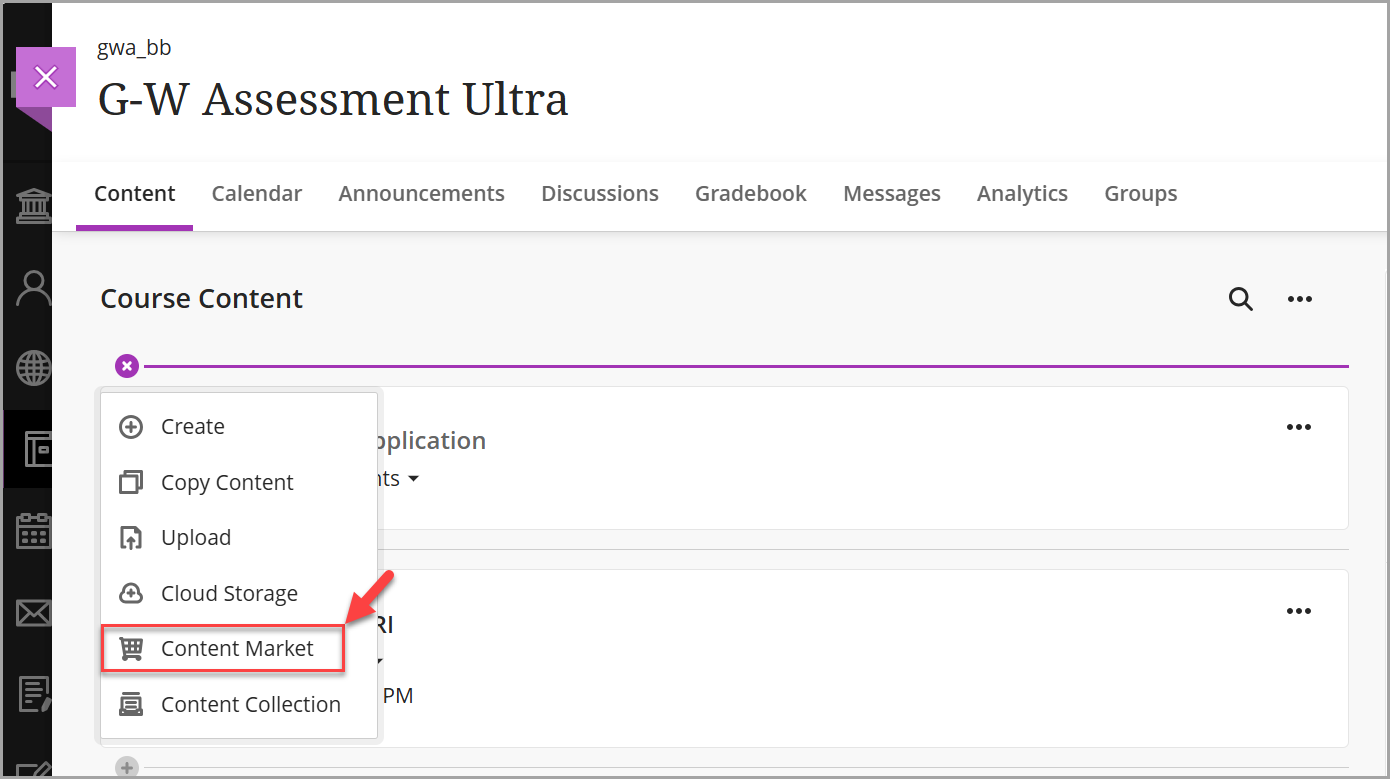The image size is (1390, 779).
Task: Open three-dot options on the 'pplication' card
Action: [1298, 427]
